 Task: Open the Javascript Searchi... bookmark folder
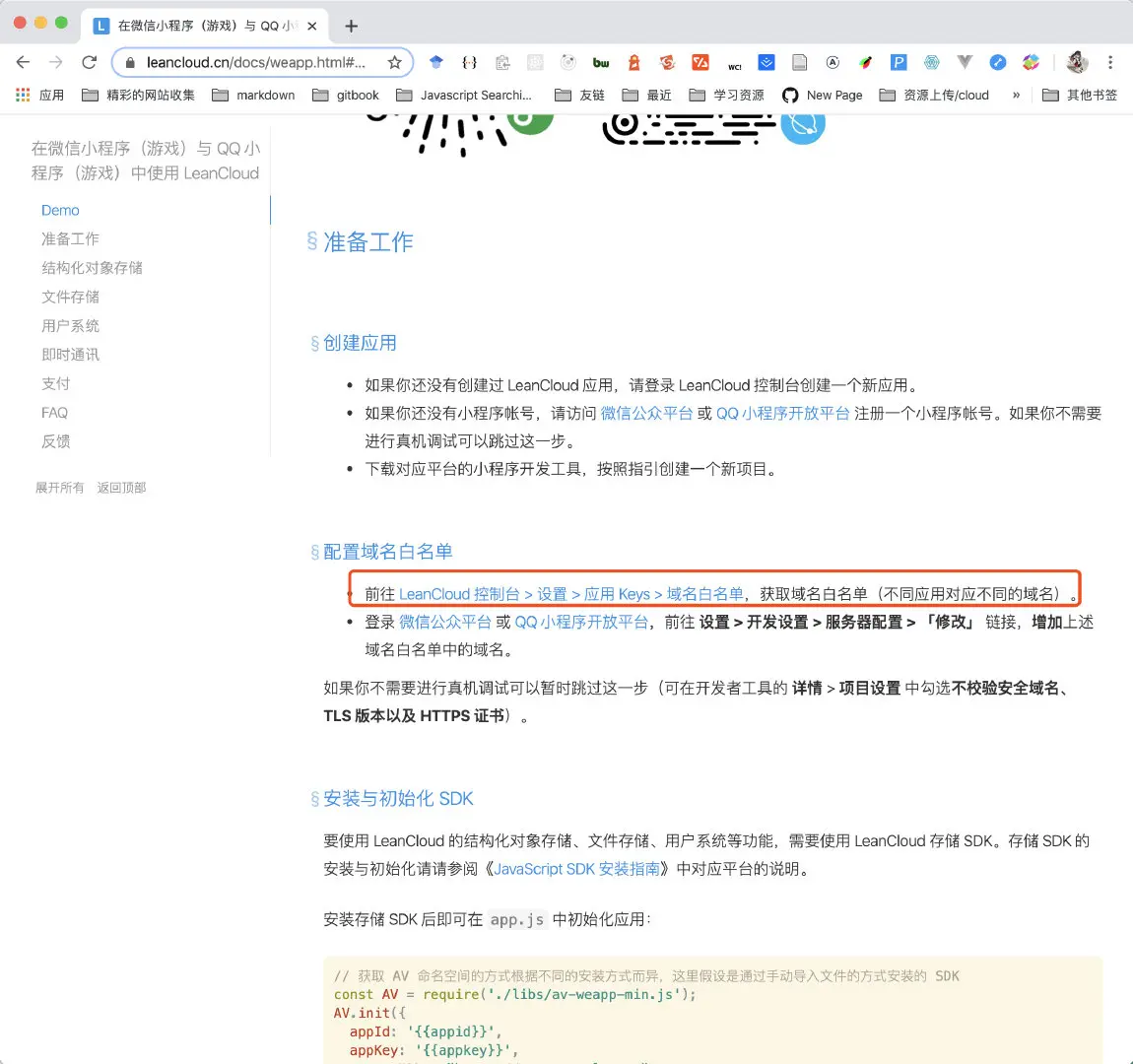463,95
